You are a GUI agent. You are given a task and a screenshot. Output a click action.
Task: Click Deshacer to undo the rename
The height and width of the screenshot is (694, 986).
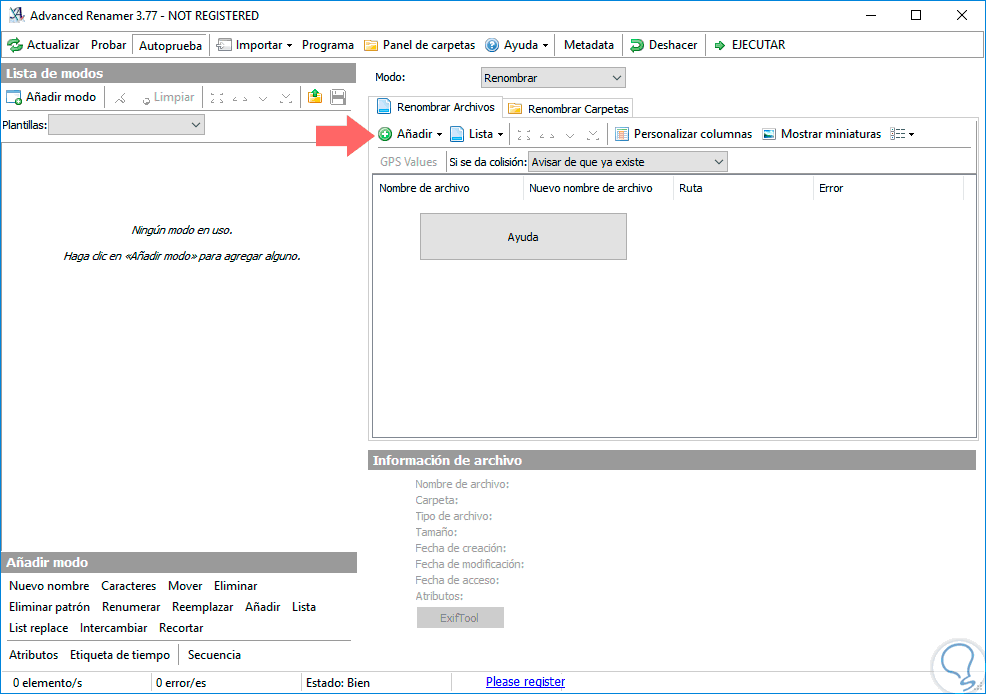663,45
